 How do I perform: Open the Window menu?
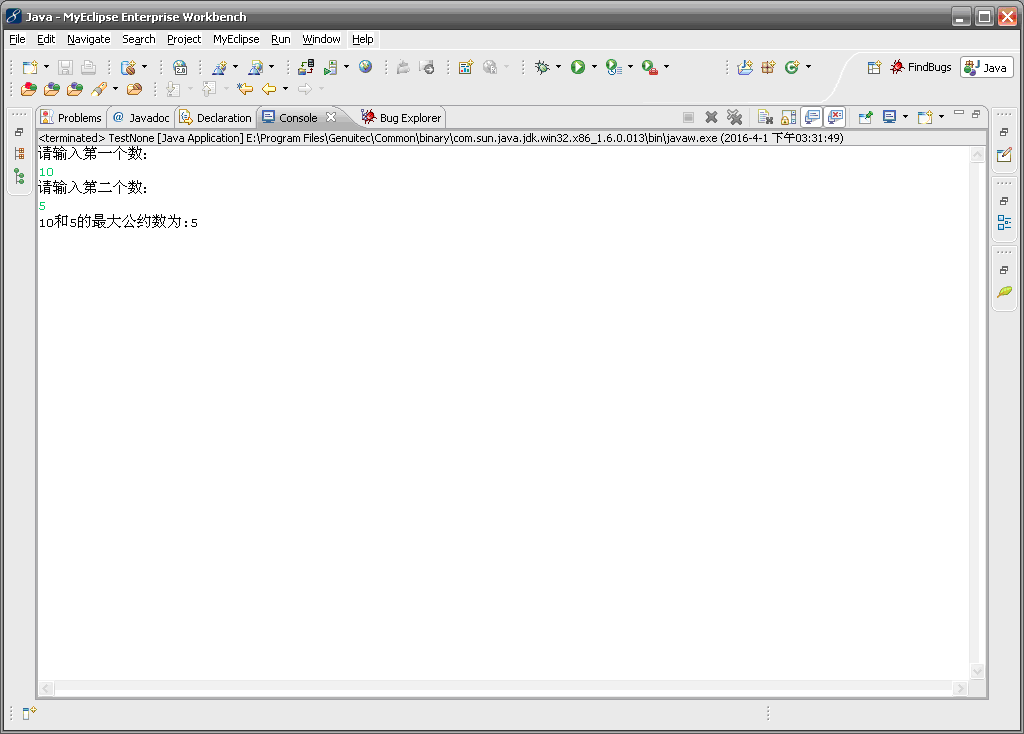(321, 39)
